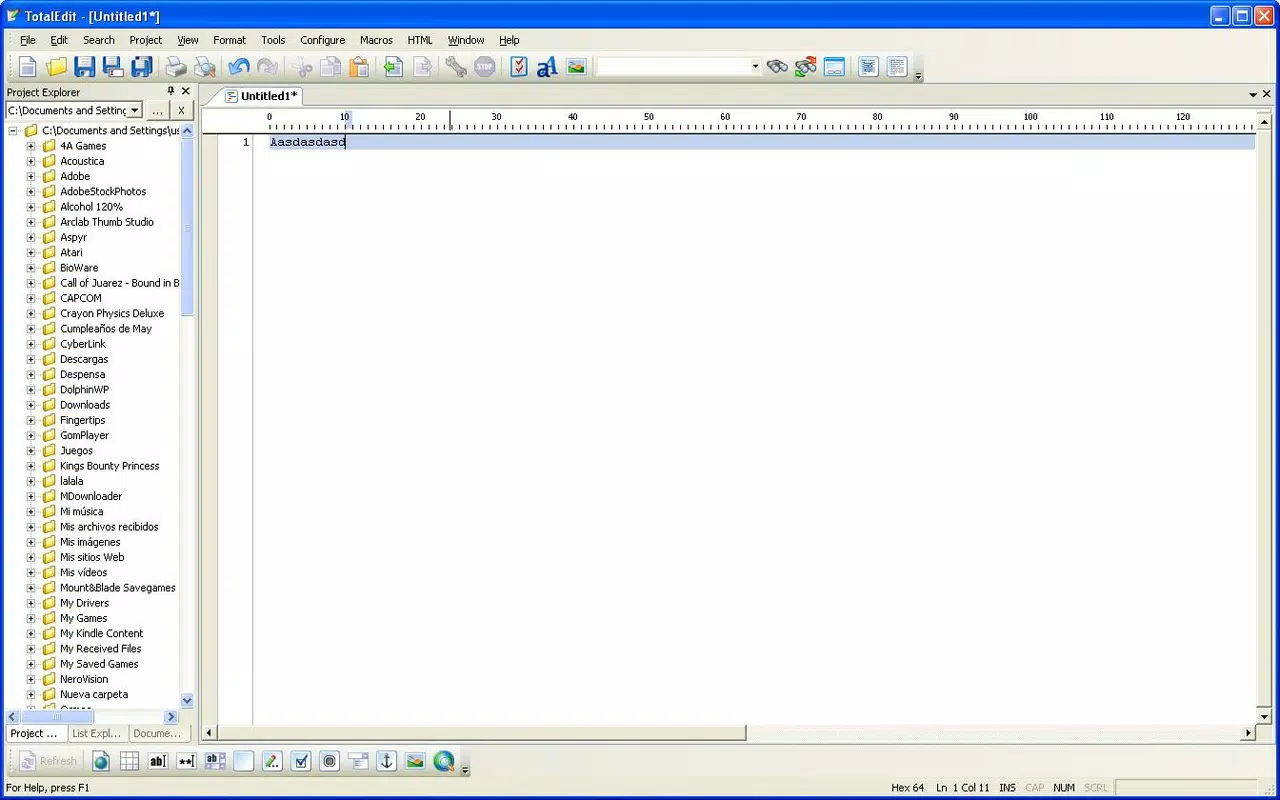Open the Macros menu
The image size is (1280, 800).
(376, 40)
